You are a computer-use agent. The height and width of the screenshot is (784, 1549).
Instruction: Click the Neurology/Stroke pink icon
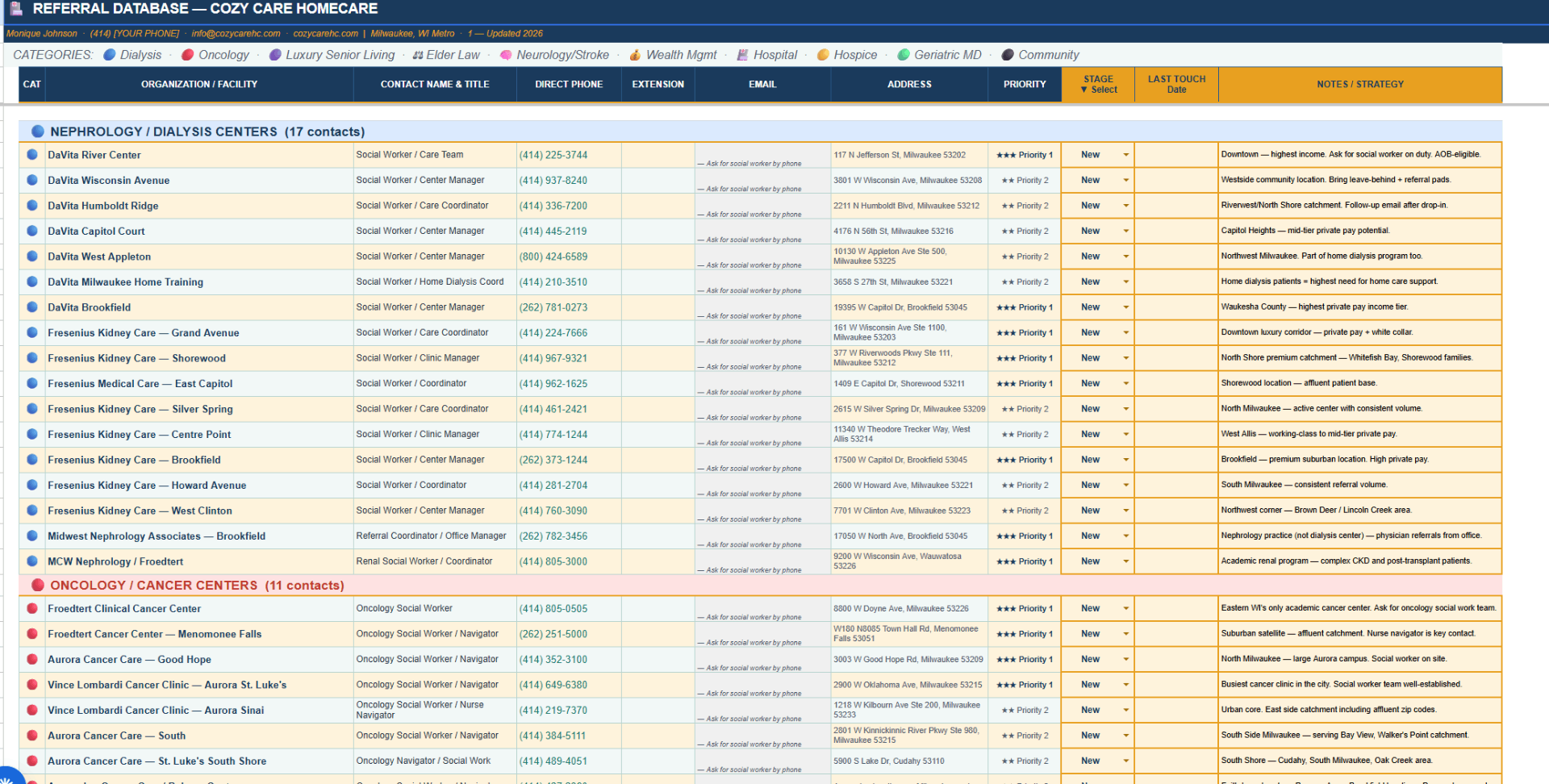(x=506, y=55)
